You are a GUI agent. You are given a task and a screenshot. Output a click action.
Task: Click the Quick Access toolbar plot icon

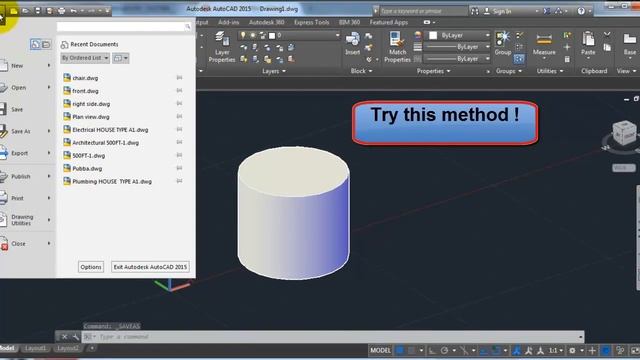[61, 11]
